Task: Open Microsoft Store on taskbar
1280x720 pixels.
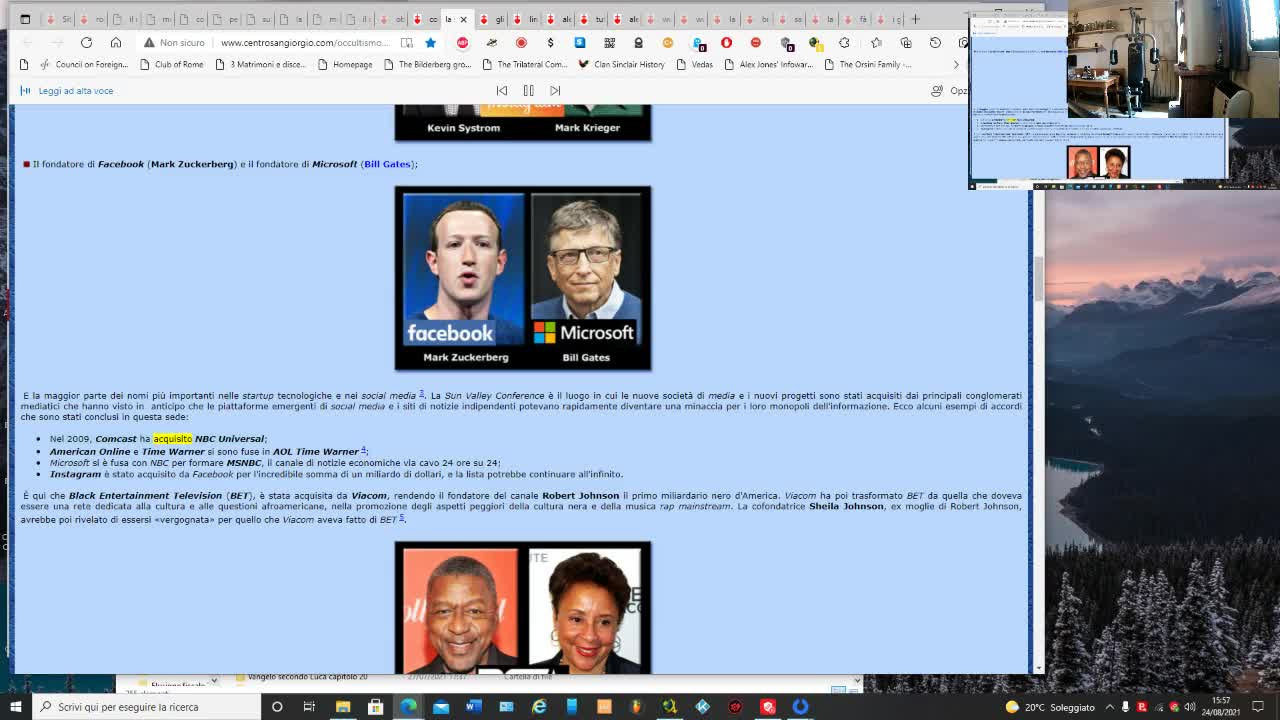Action: click(x=376, y=707)
